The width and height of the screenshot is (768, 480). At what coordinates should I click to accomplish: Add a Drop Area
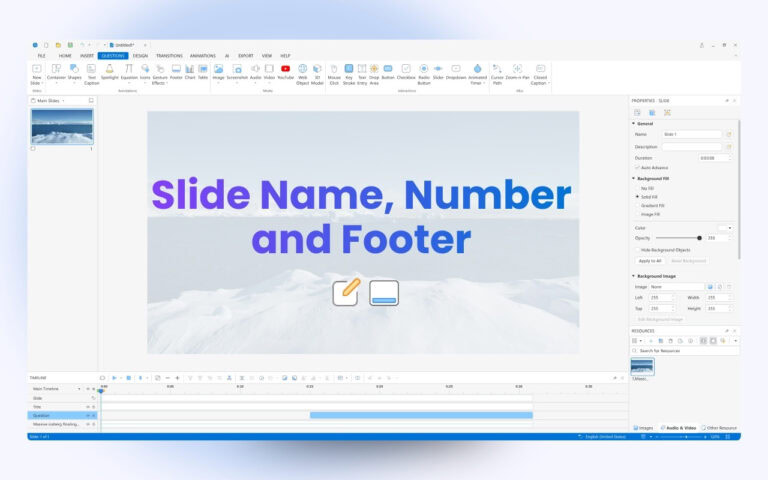point(374,74)
